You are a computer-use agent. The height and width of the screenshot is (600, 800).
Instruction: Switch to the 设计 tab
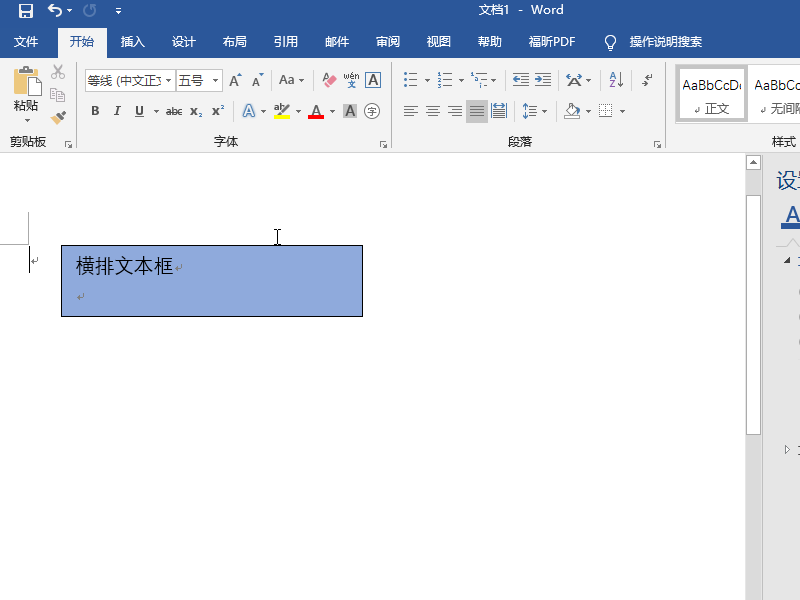[184, 42]
